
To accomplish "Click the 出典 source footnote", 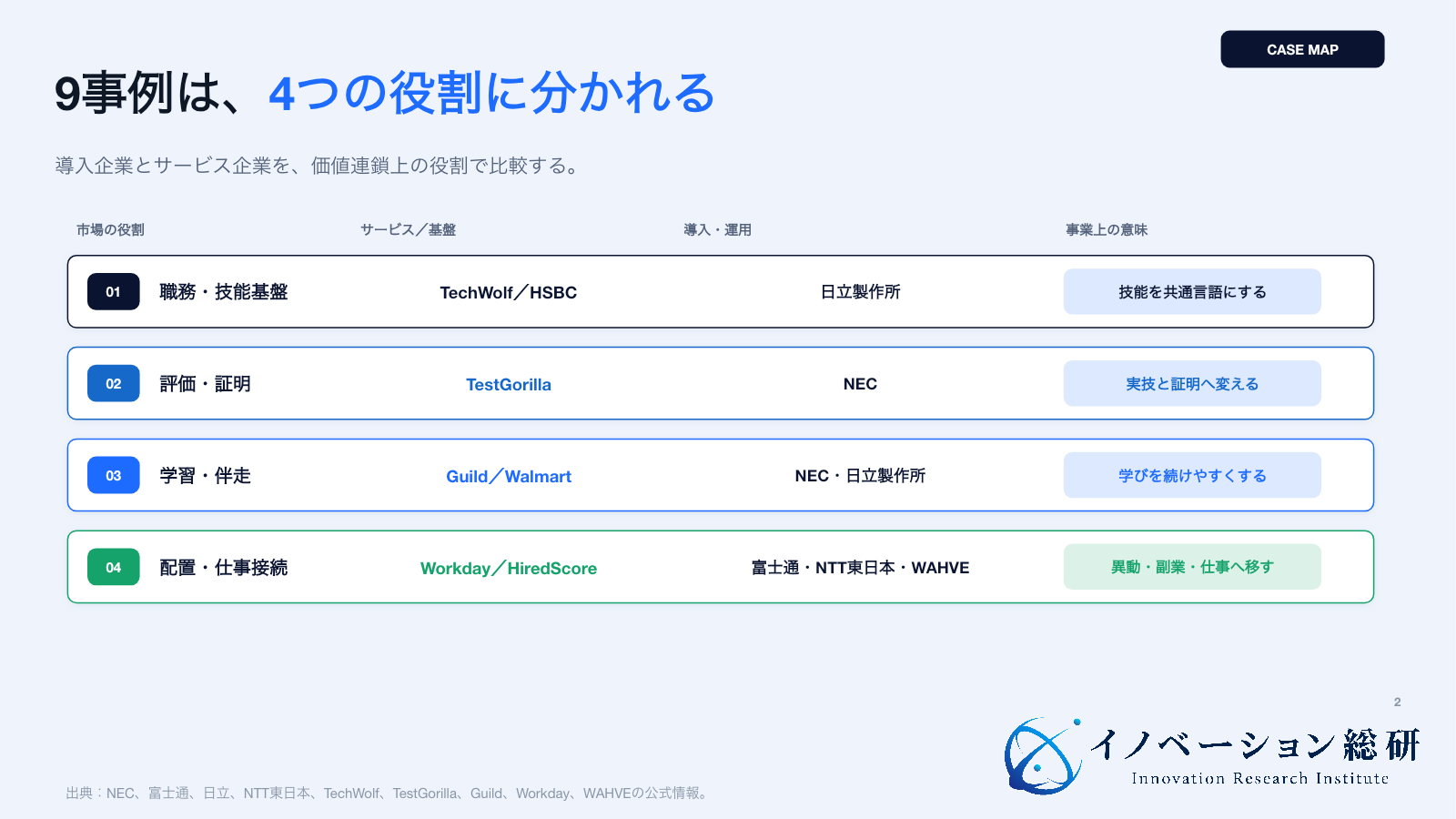I will coord(389,794).
